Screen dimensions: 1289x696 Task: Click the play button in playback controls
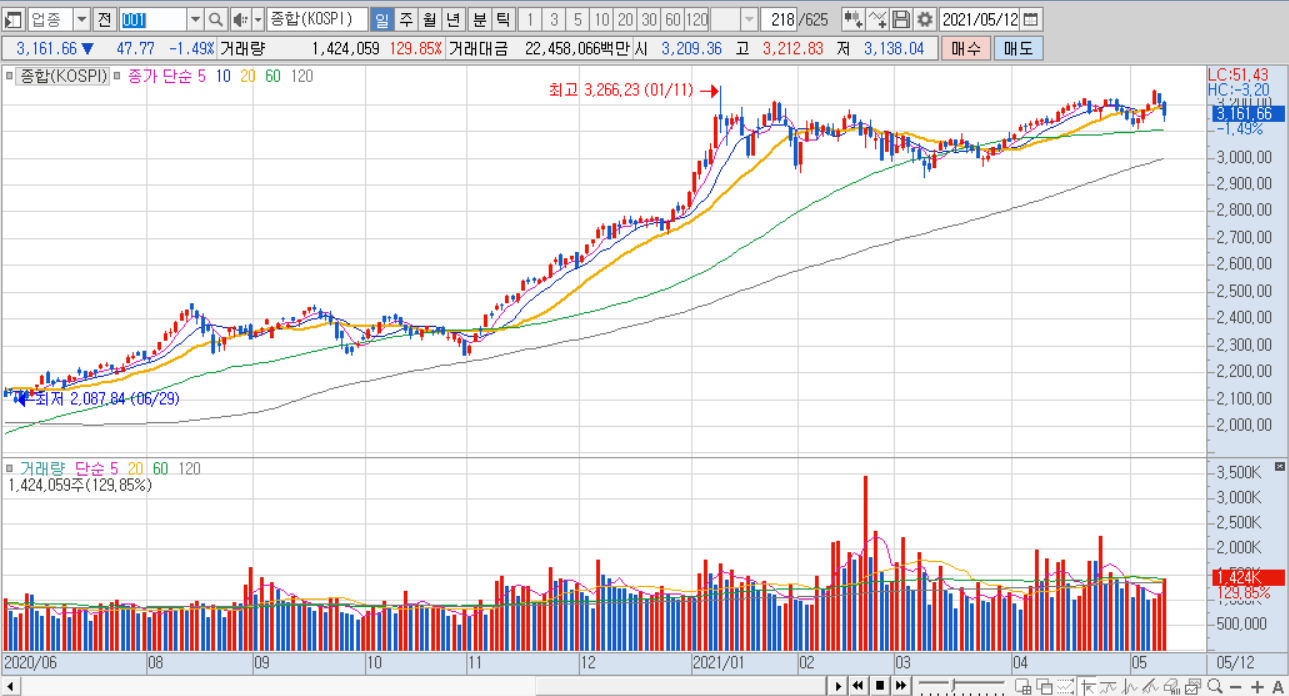[838, 686]
